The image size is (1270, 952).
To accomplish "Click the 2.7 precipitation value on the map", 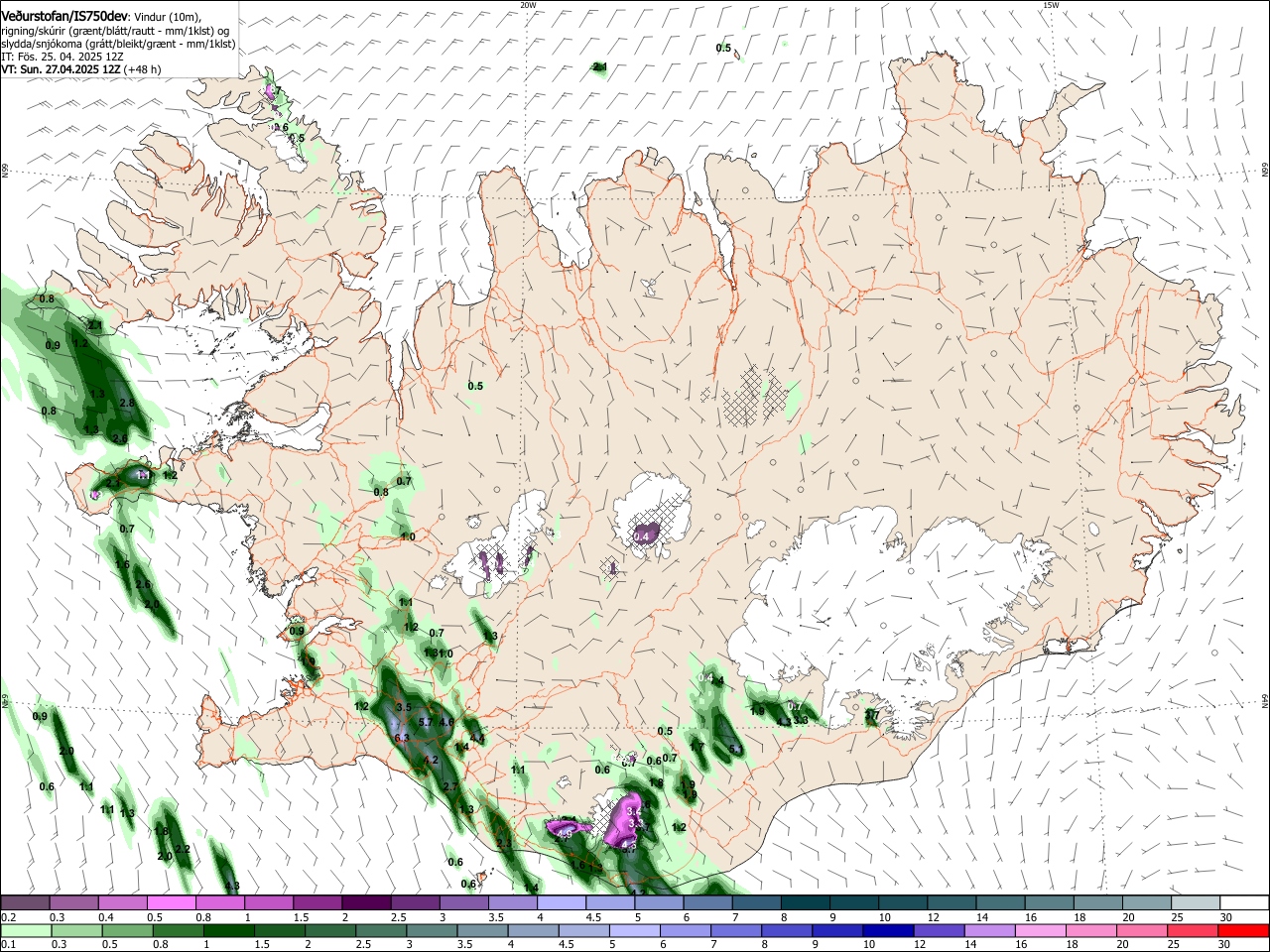I will click(x=449, y=786).
